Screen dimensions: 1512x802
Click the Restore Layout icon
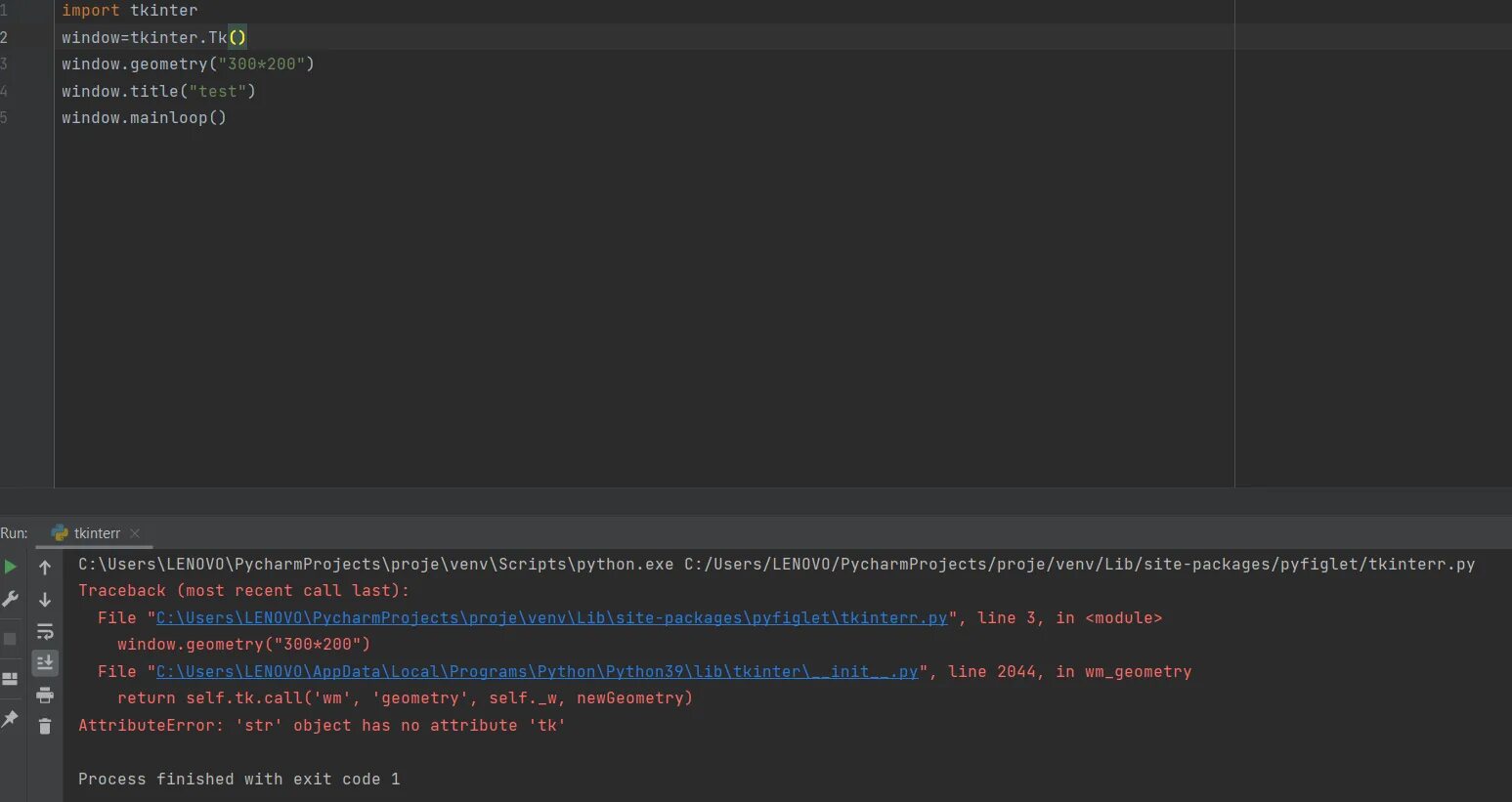[11, 679]
